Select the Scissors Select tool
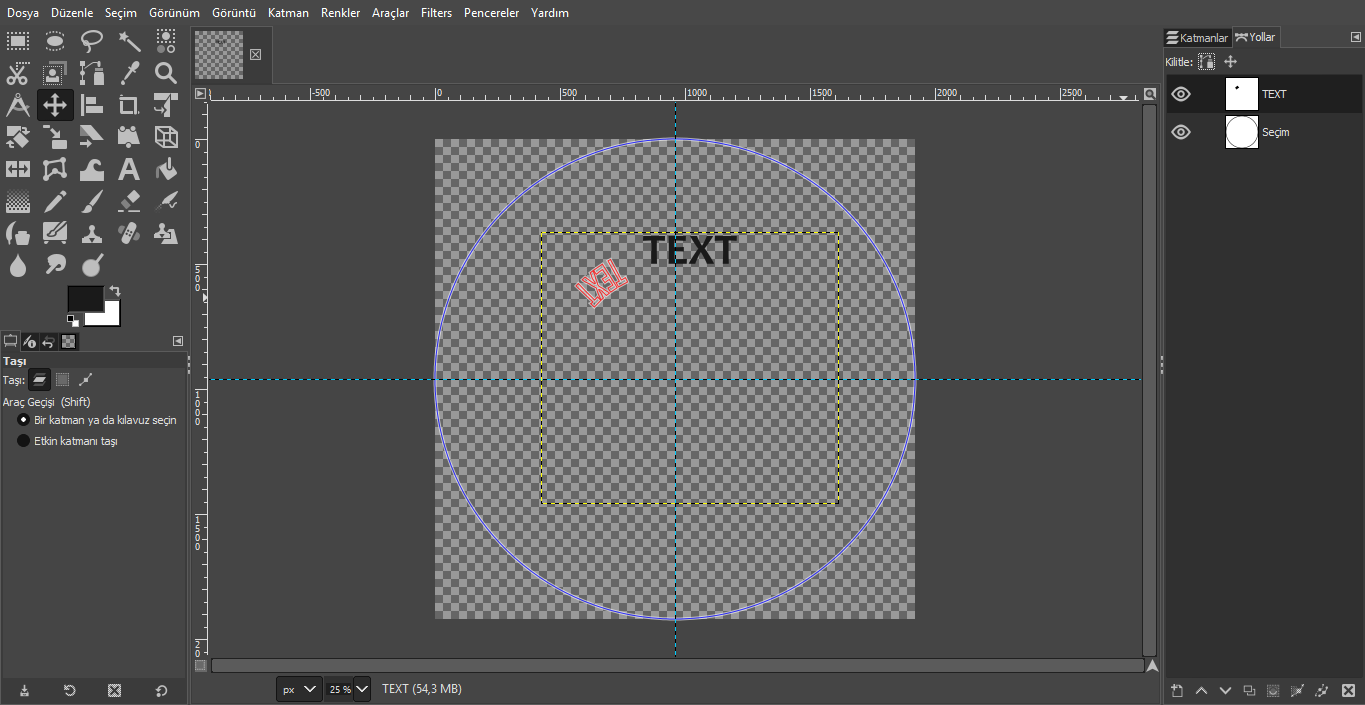 click(18, 73)
